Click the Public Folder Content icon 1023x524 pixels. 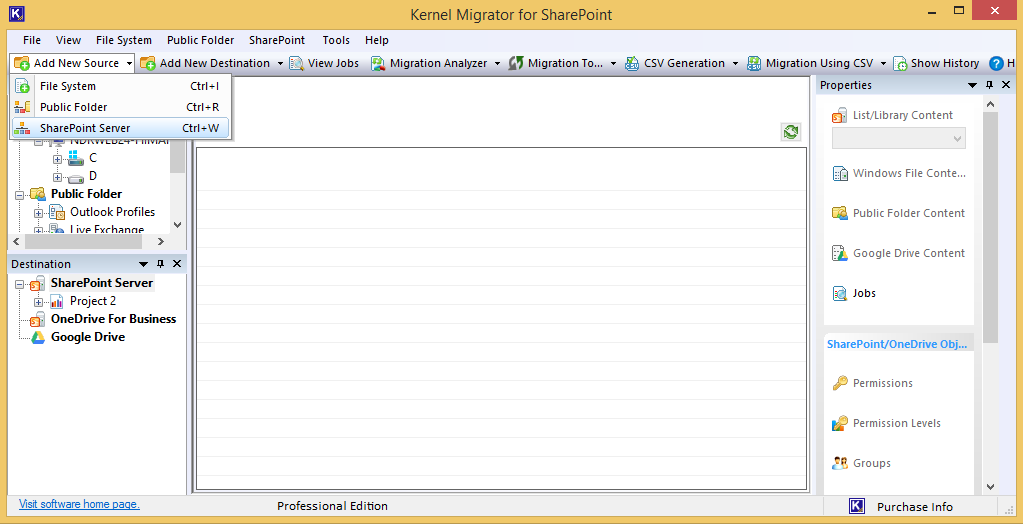(x=840, y=213)
